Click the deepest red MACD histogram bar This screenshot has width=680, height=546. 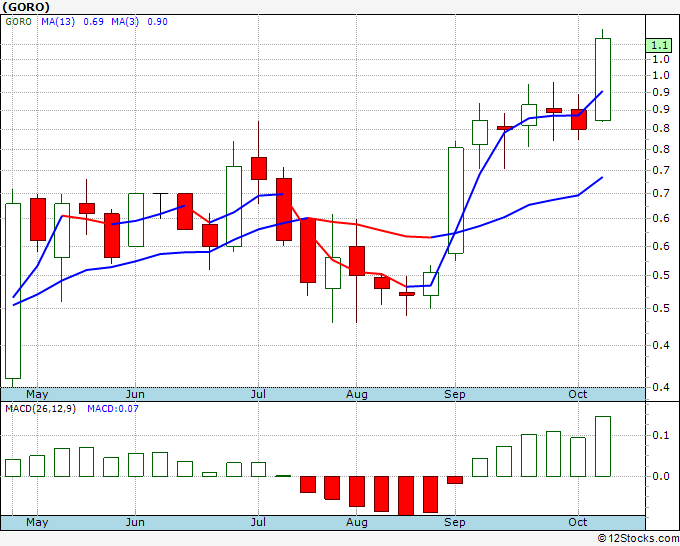click(x=406, y=496)
